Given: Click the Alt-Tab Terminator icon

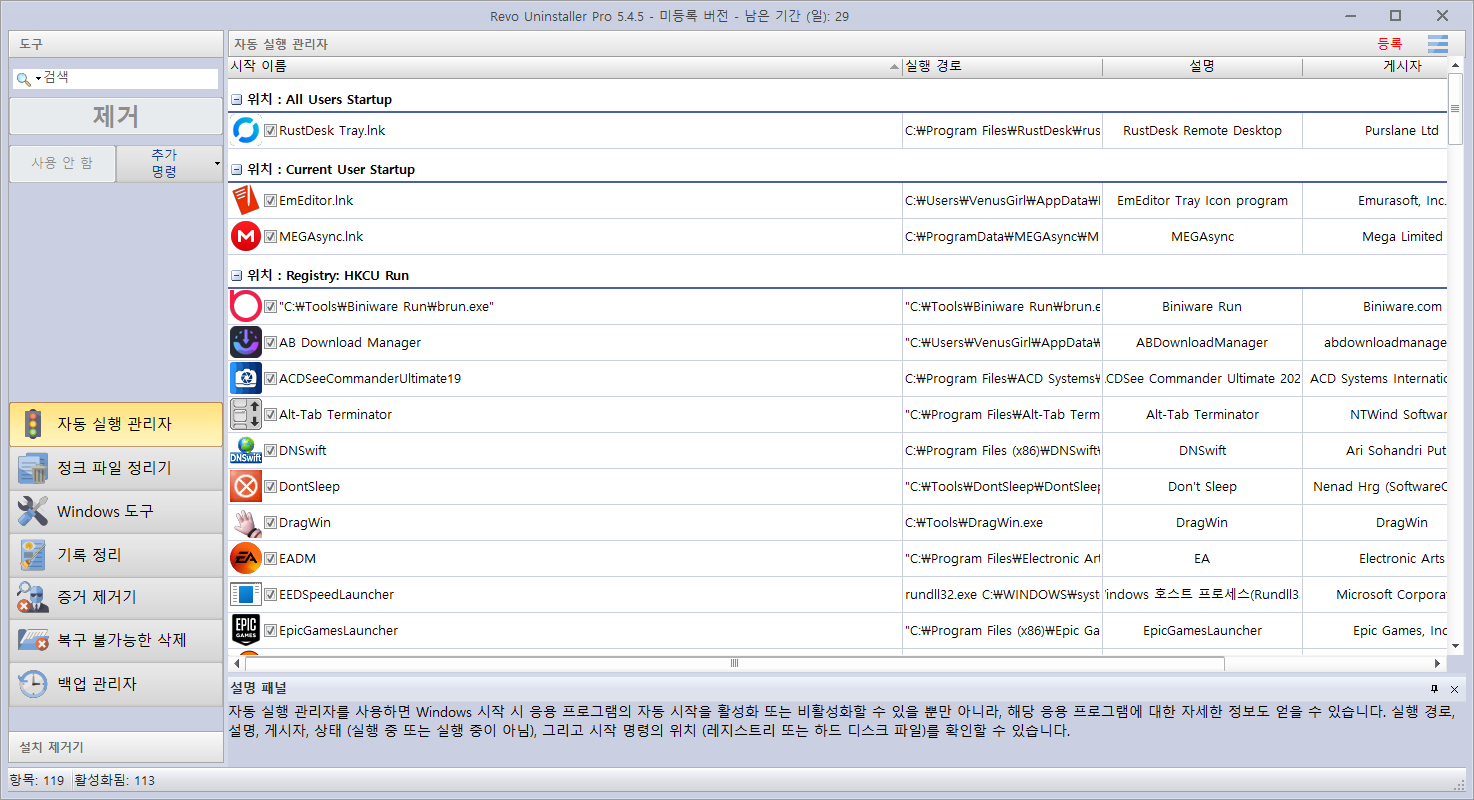Looking at the screenshot, I should (246, 415).
